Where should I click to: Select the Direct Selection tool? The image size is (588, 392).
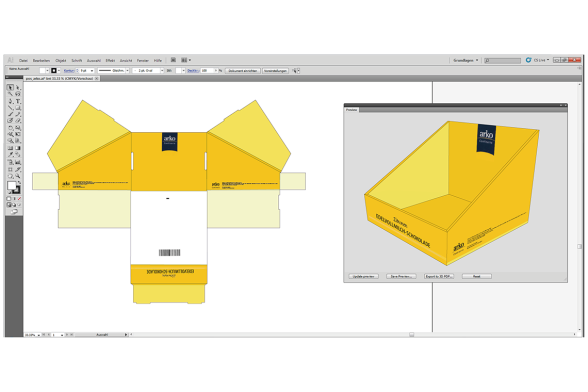coord(18,87)
